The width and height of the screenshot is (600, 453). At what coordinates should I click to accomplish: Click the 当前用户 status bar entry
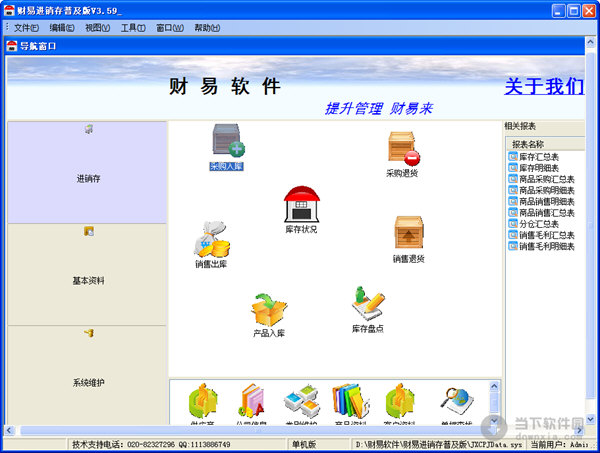pyautogui.click(x=559, y=444)
